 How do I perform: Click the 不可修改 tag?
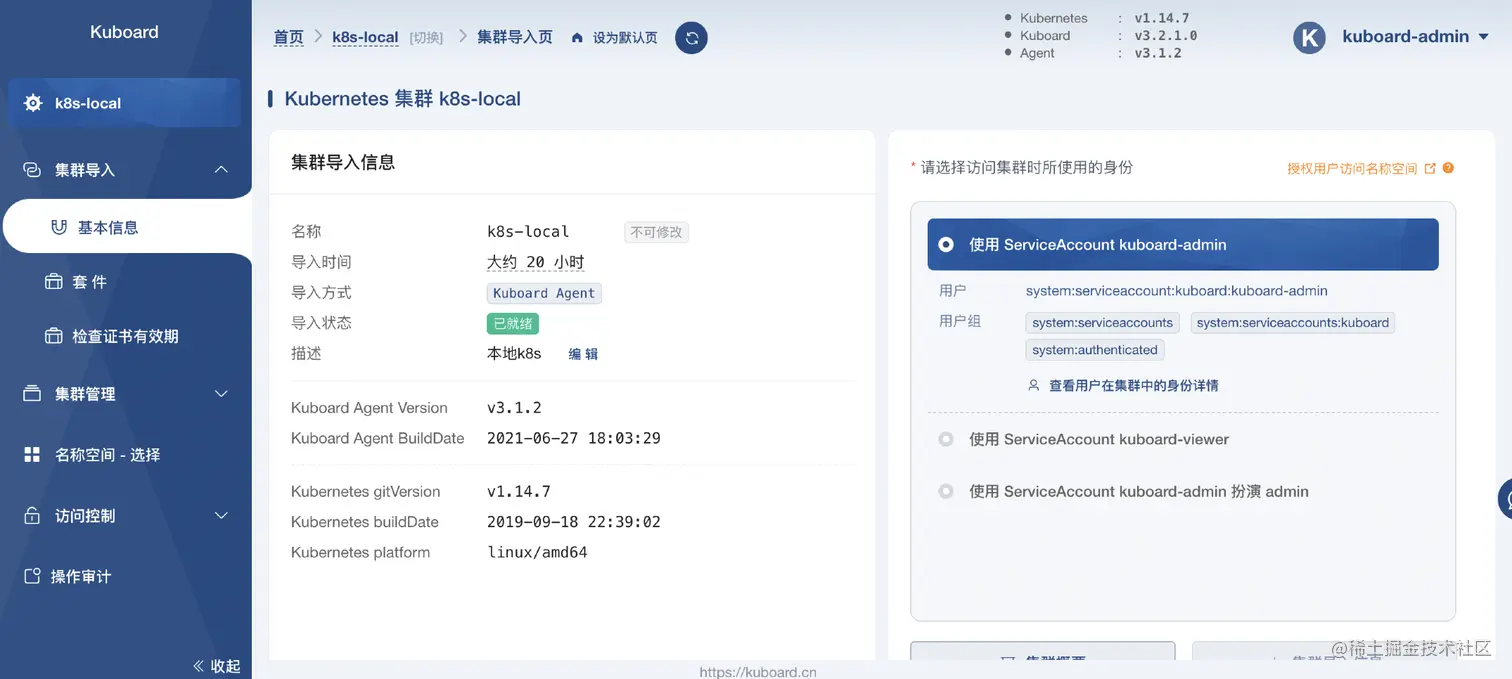pyautogui.click(x=656, y=232)
